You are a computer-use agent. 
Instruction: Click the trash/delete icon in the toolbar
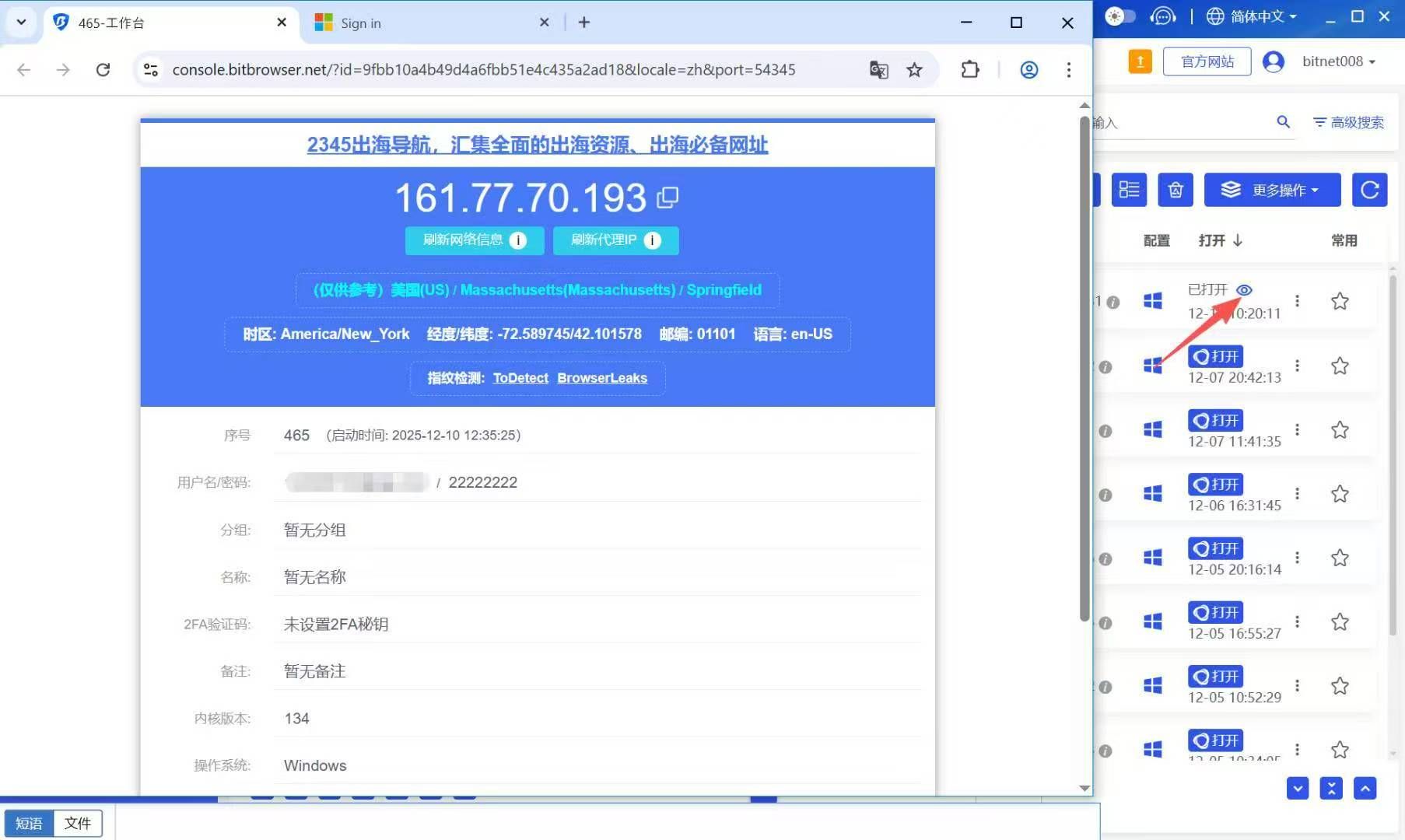[x=1176, y=189]
